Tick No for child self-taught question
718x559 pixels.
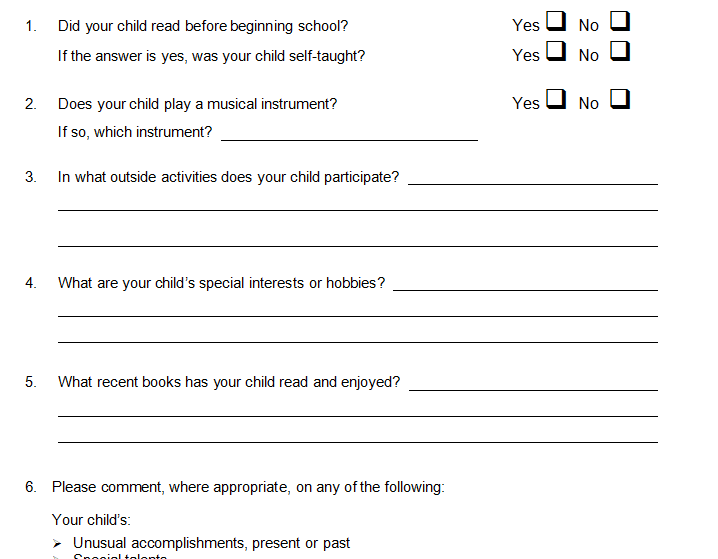(620, 51)
